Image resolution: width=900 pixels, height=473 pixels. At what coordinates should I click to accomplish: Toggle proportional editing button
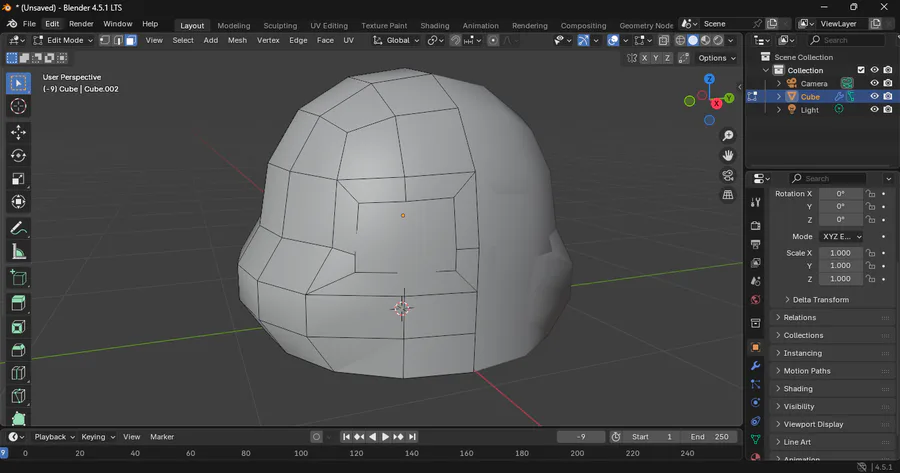tap(492, 40)
